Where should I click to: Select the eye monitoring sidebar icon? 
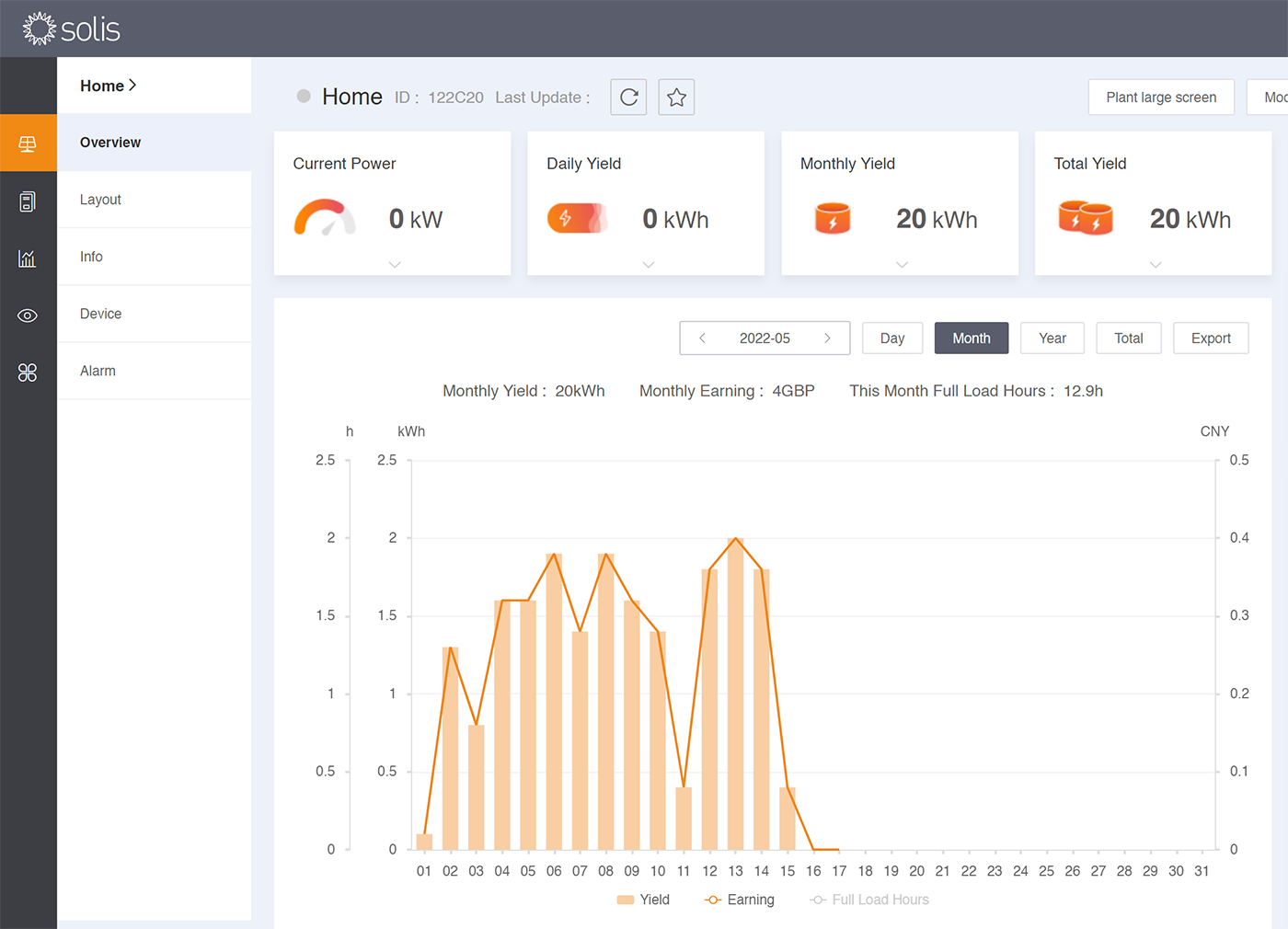(x=28, y=315)
